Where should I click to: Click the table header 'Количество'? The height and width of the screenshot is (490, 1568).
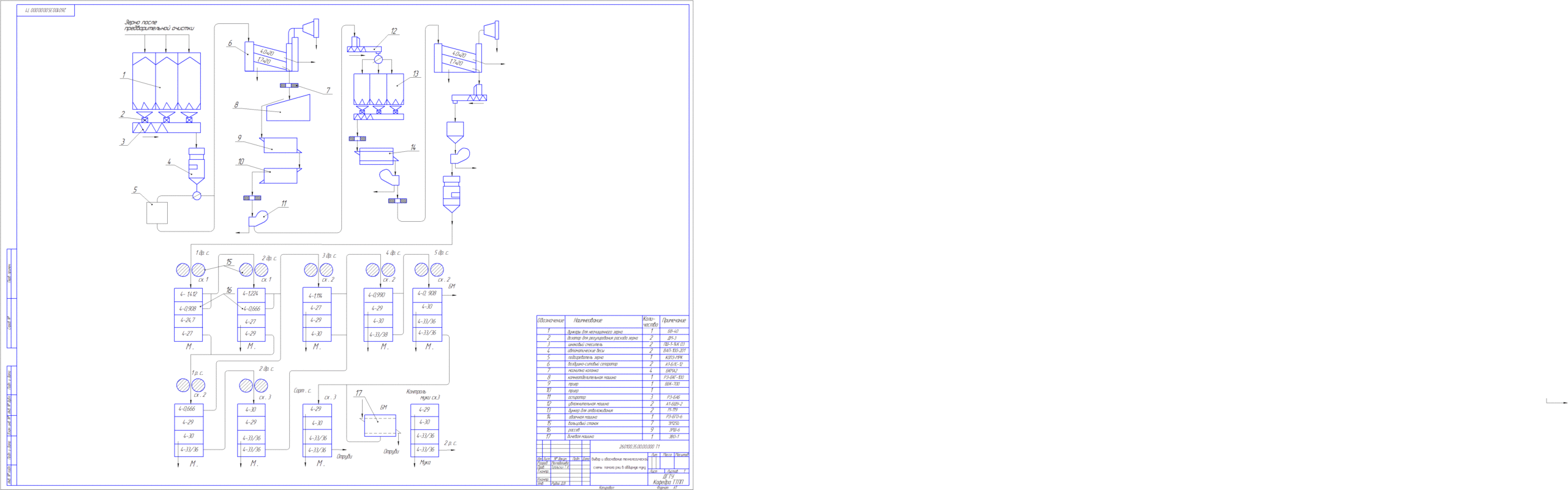tap(650, 322)
